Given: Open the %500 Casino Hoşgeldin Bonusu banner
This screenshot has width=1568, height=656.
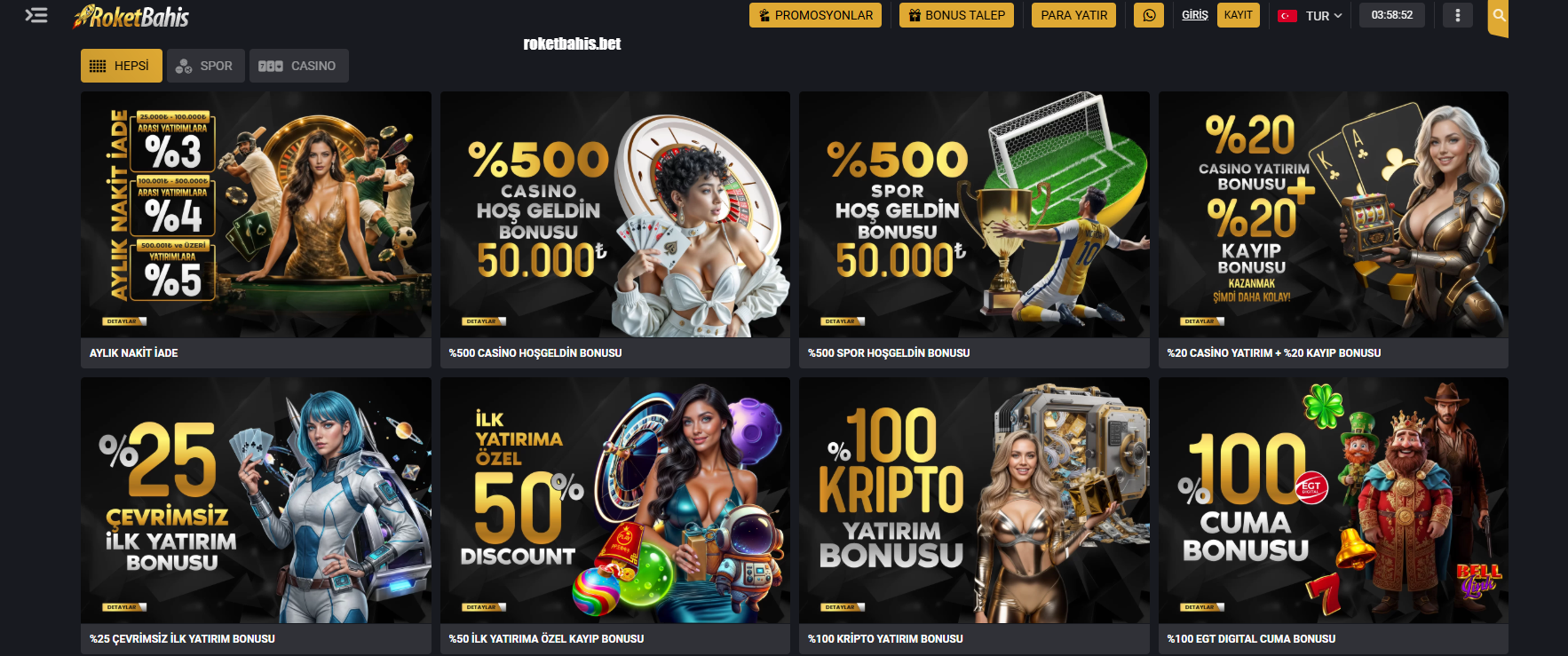Looking at the screenshot, I should tap(615, 214).
